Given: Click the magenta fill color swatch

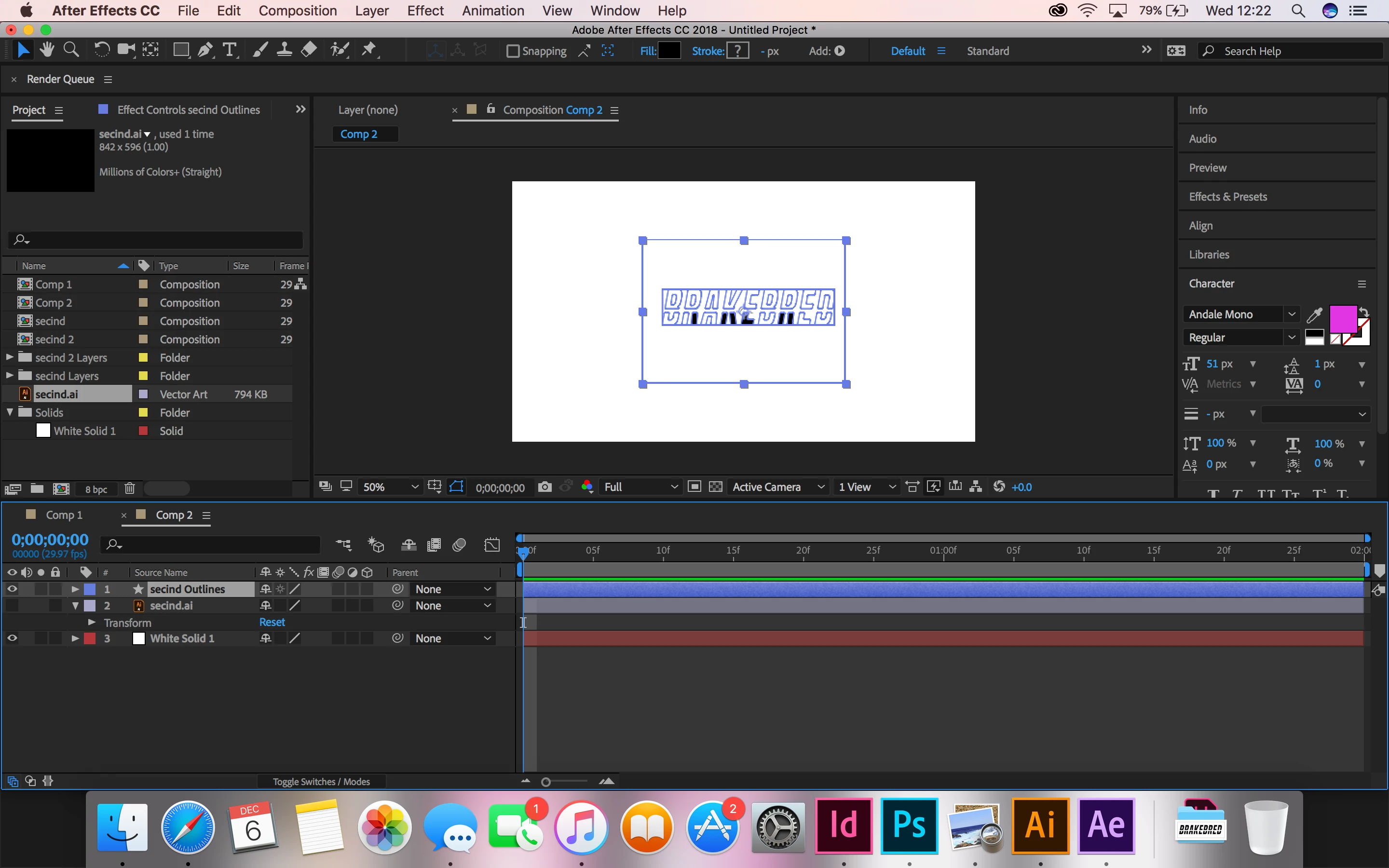Looking at the screenshot, I should (1343, 319).
